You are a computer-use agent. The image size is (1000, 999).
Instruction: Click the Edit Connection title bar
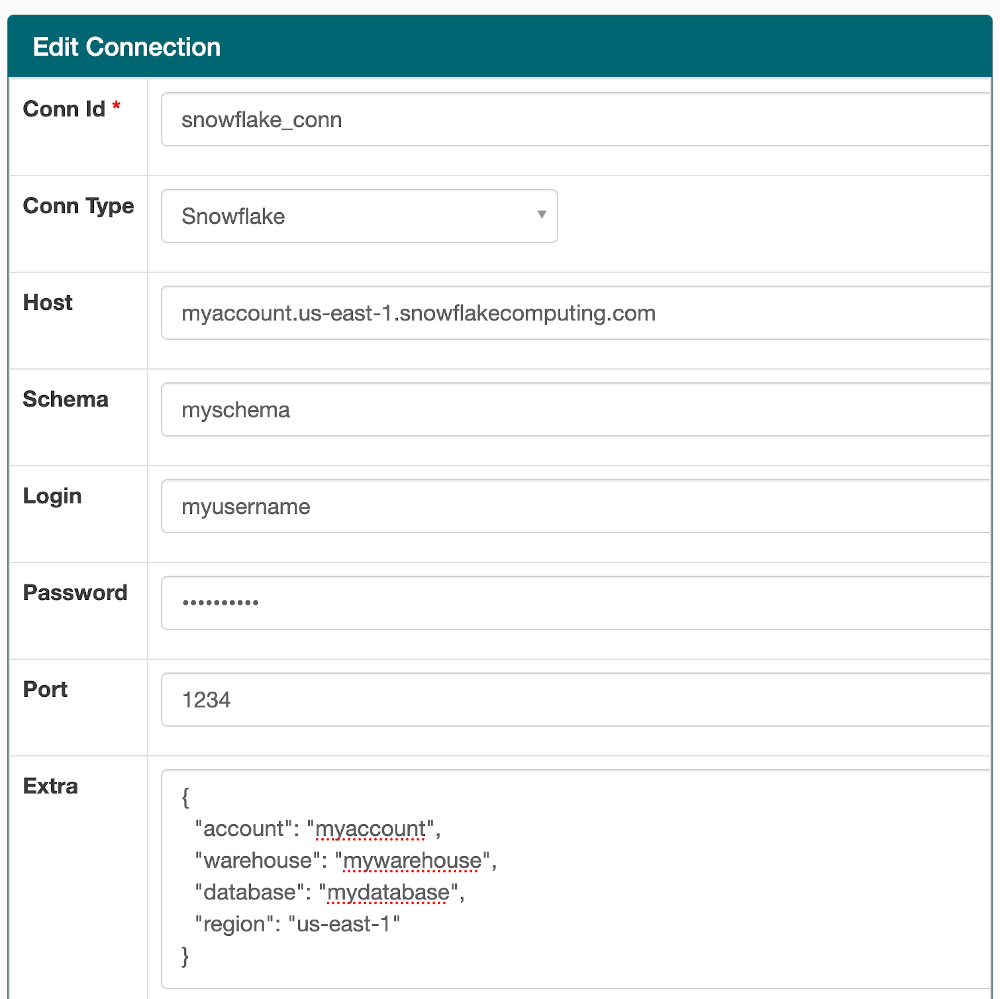127,46
